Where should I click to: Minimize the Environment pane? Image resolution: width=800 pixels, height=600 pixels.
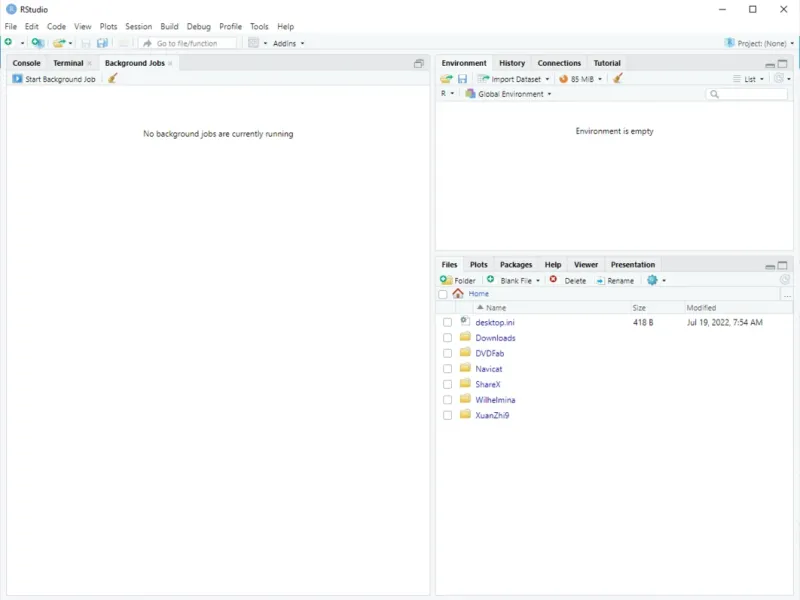tap(770, 64)
